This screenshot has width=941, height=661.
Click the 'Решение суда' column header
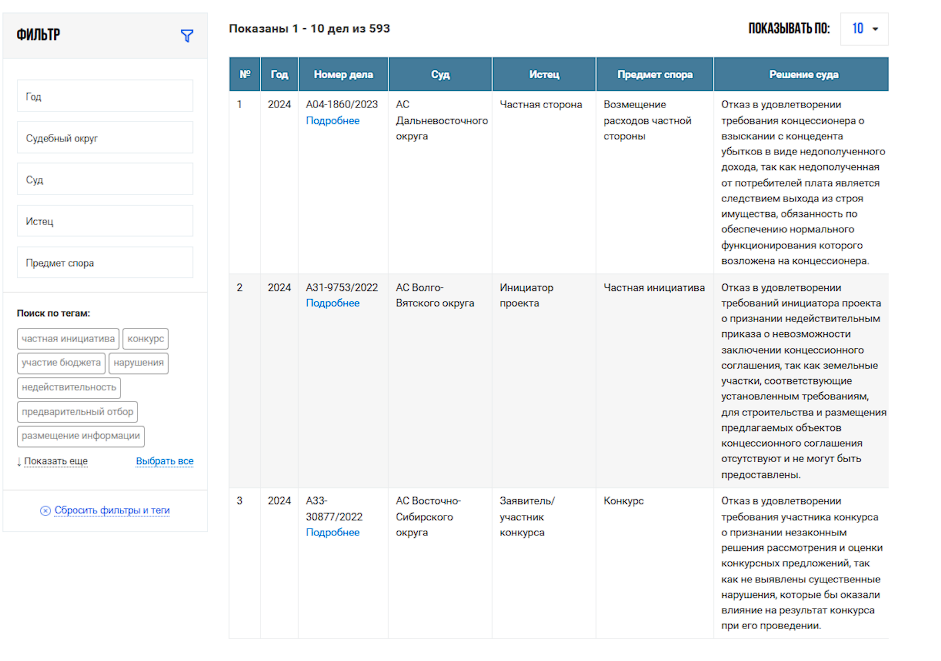tap(803, 74)
